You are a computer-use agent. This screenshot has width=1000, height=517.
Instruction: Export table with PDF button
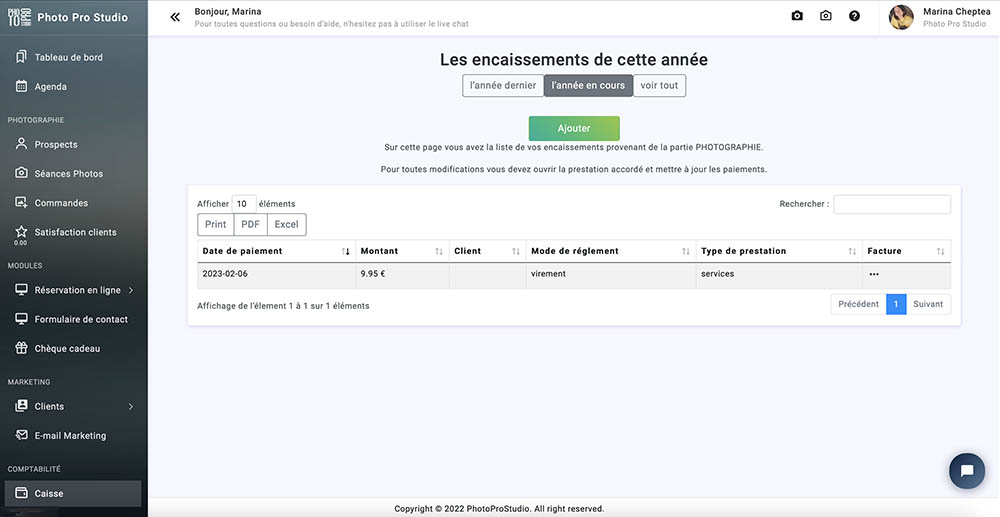[x=251, y=224]
